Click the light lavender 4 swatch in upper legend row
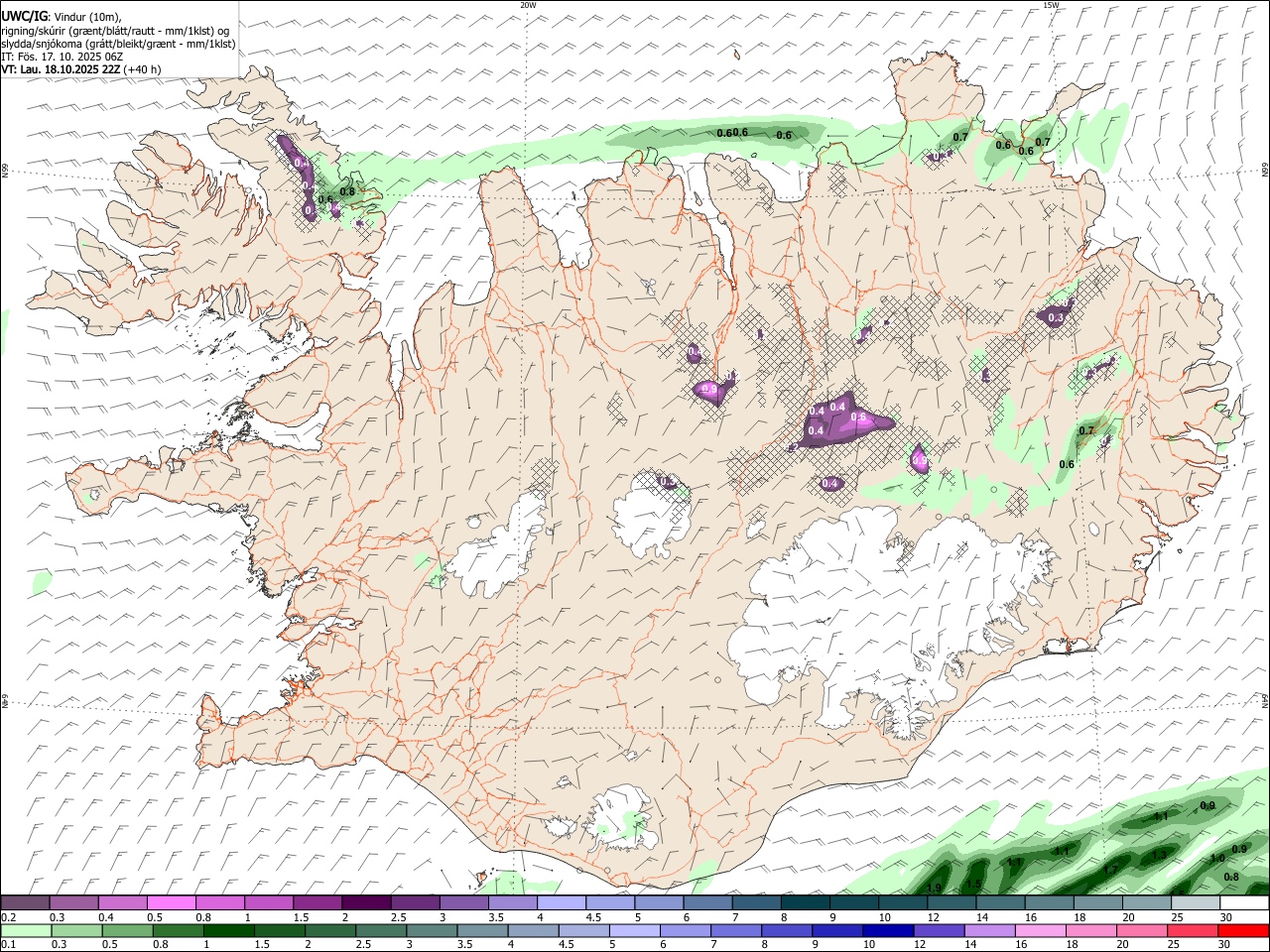The image size is (1270, 952). (561, 903)
